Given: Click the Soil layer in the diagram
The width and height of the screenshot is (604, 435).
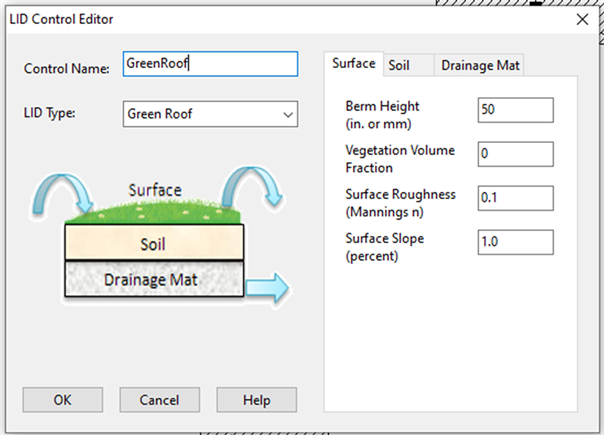Looking at the screenshot, I should click(154, 243).
